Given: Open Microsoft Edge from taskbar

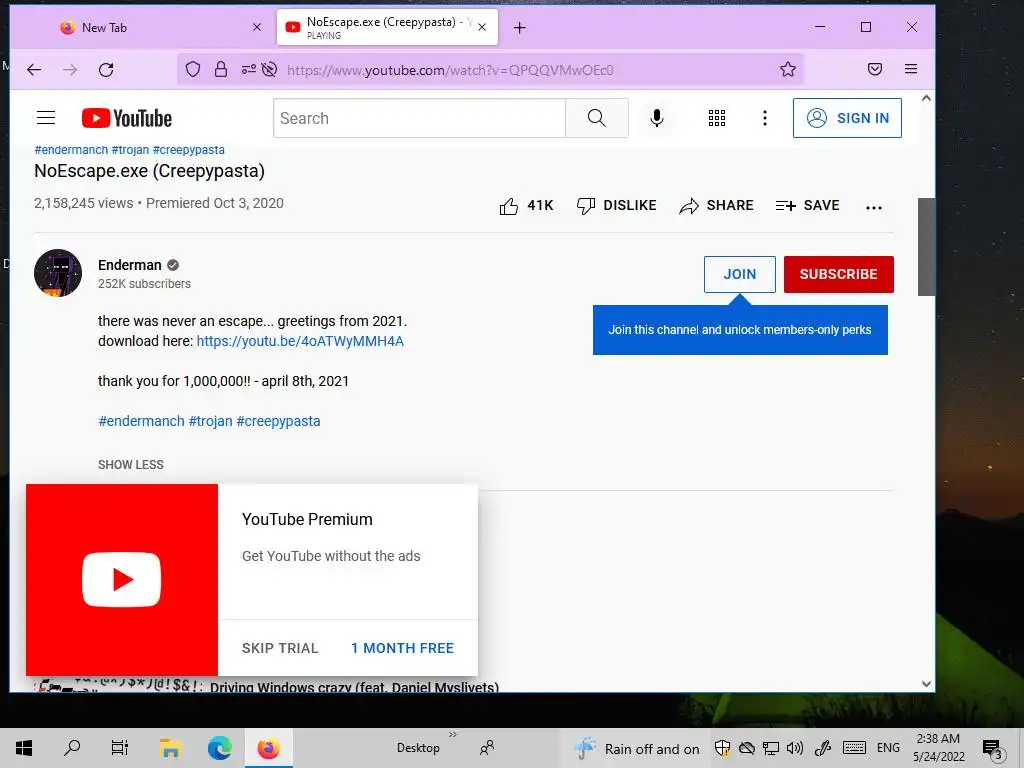Looking at the screenshot, I should click(219, 748).
